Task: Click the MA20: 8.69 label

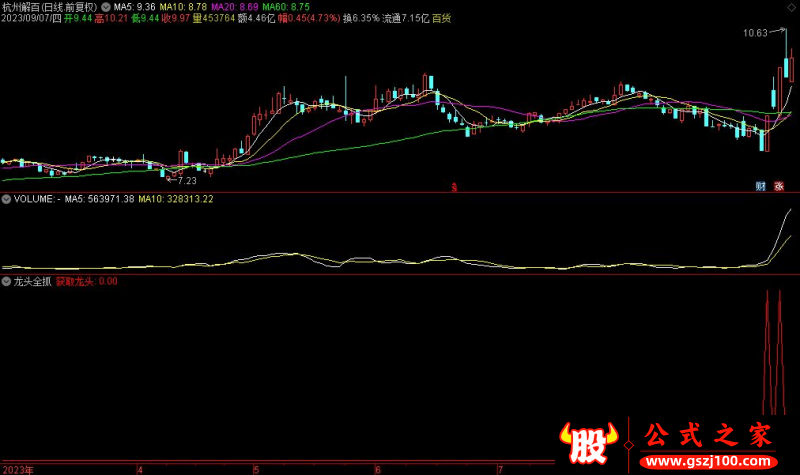Action: pos(235,7)
